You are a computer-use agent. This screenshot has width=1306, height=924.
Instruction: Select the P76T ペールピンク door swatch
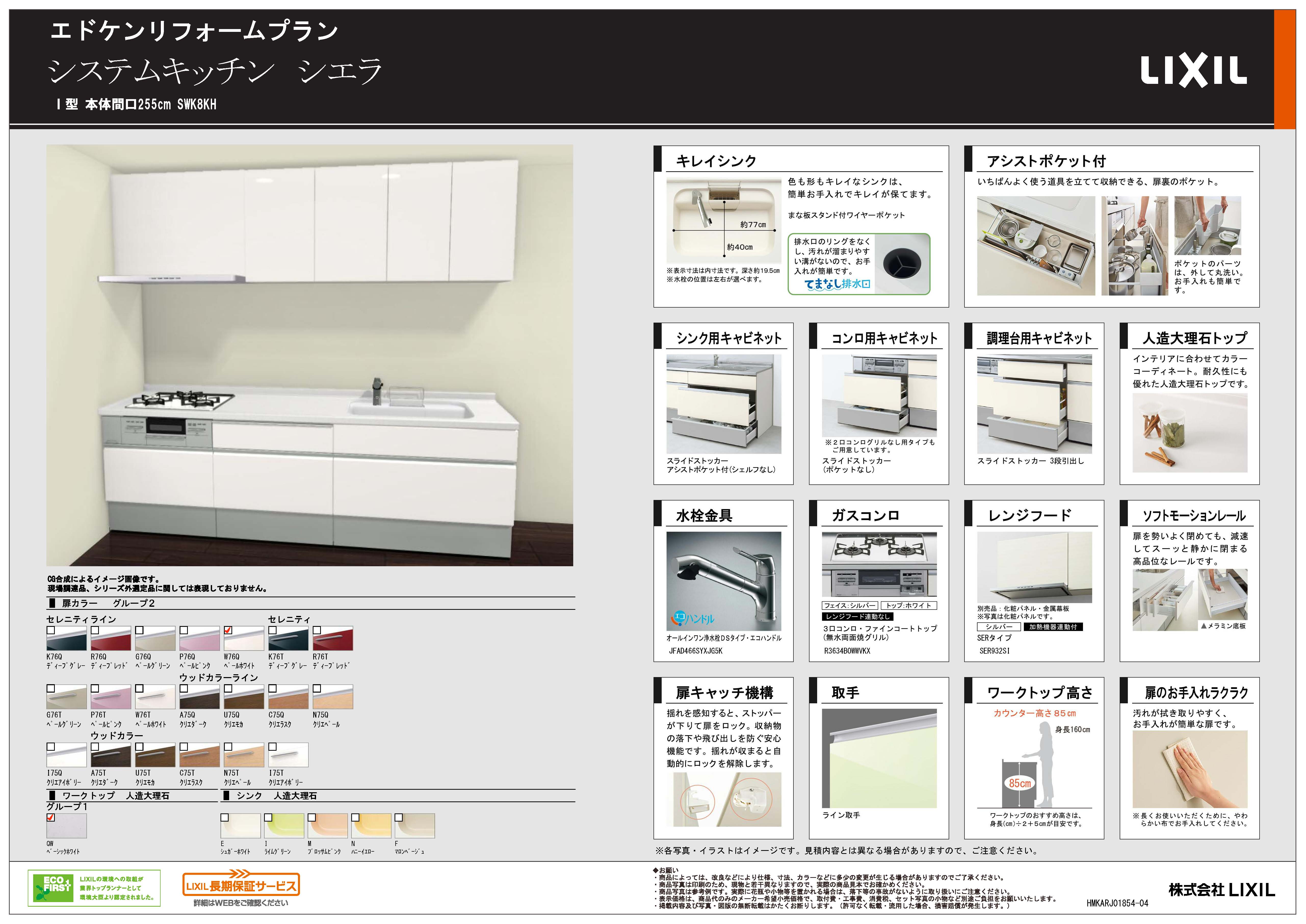point(111,696)
